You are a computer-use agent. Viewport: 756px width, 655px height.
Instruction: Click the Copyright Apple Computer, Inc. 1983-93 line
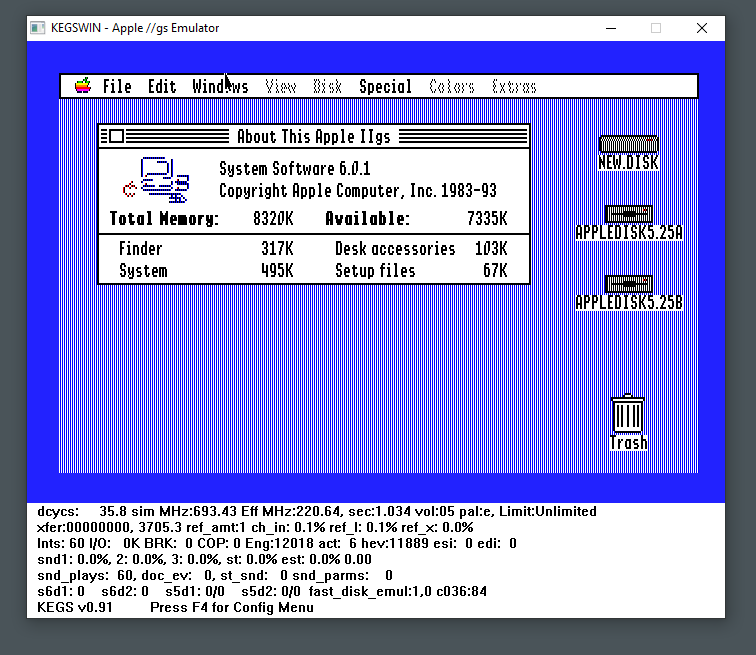click(358, 191)
